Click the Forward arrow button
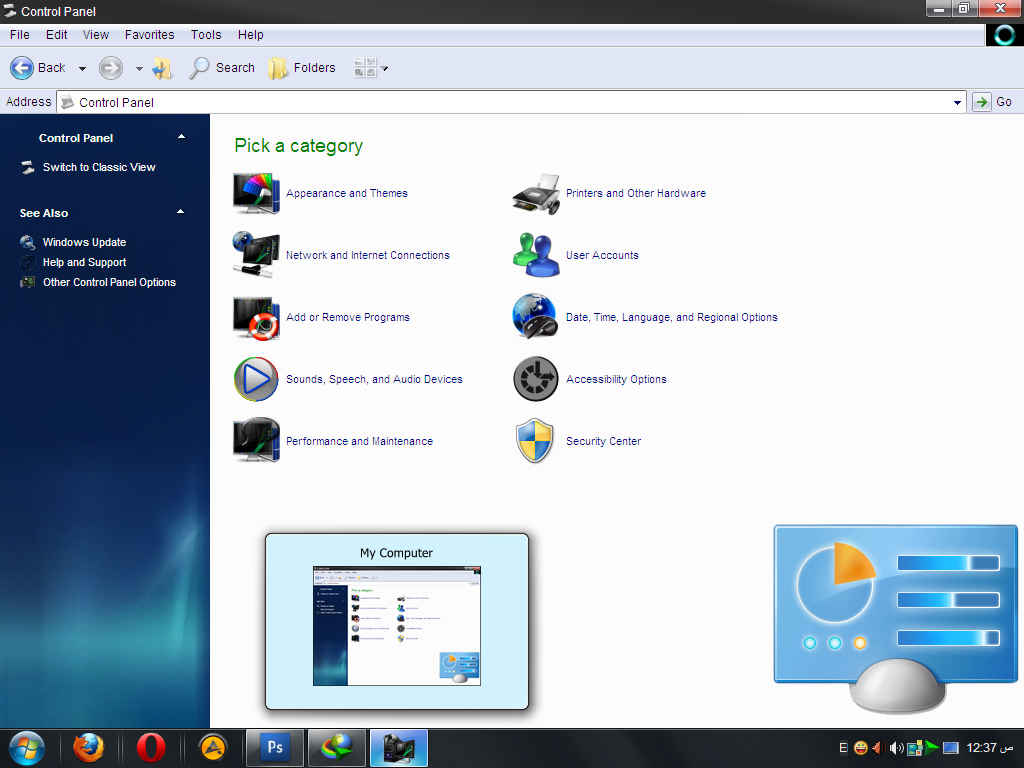This screenshot has width=1024, height=768. [110, 67]
